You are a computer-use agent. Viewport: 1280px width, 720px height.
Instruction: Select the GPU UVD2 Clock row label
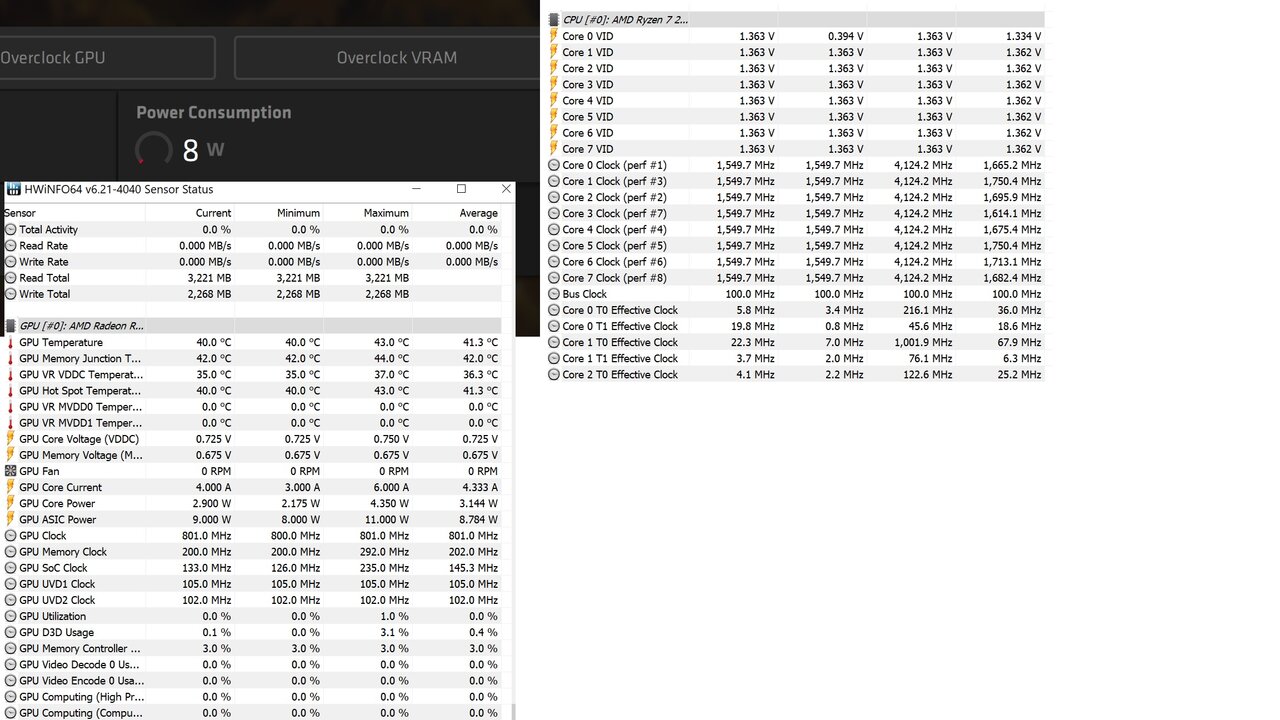[57, 600]
